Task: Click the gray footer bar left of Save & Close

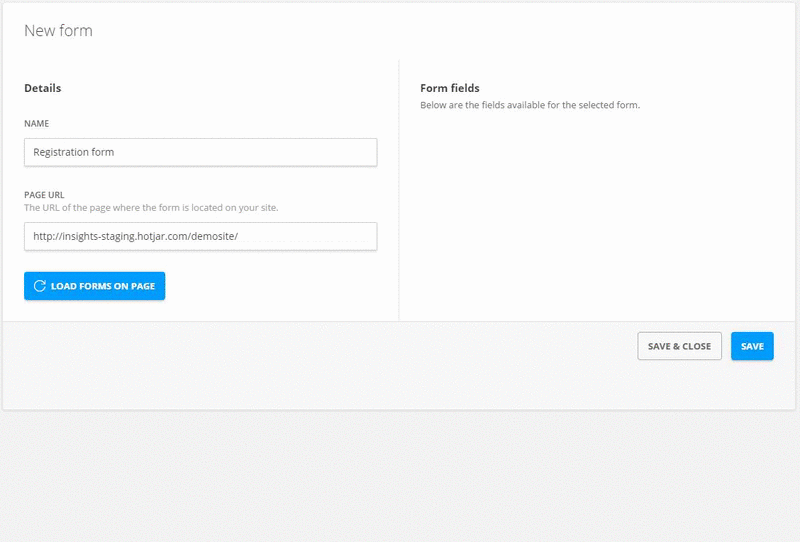Action: [x=300, y=360]
